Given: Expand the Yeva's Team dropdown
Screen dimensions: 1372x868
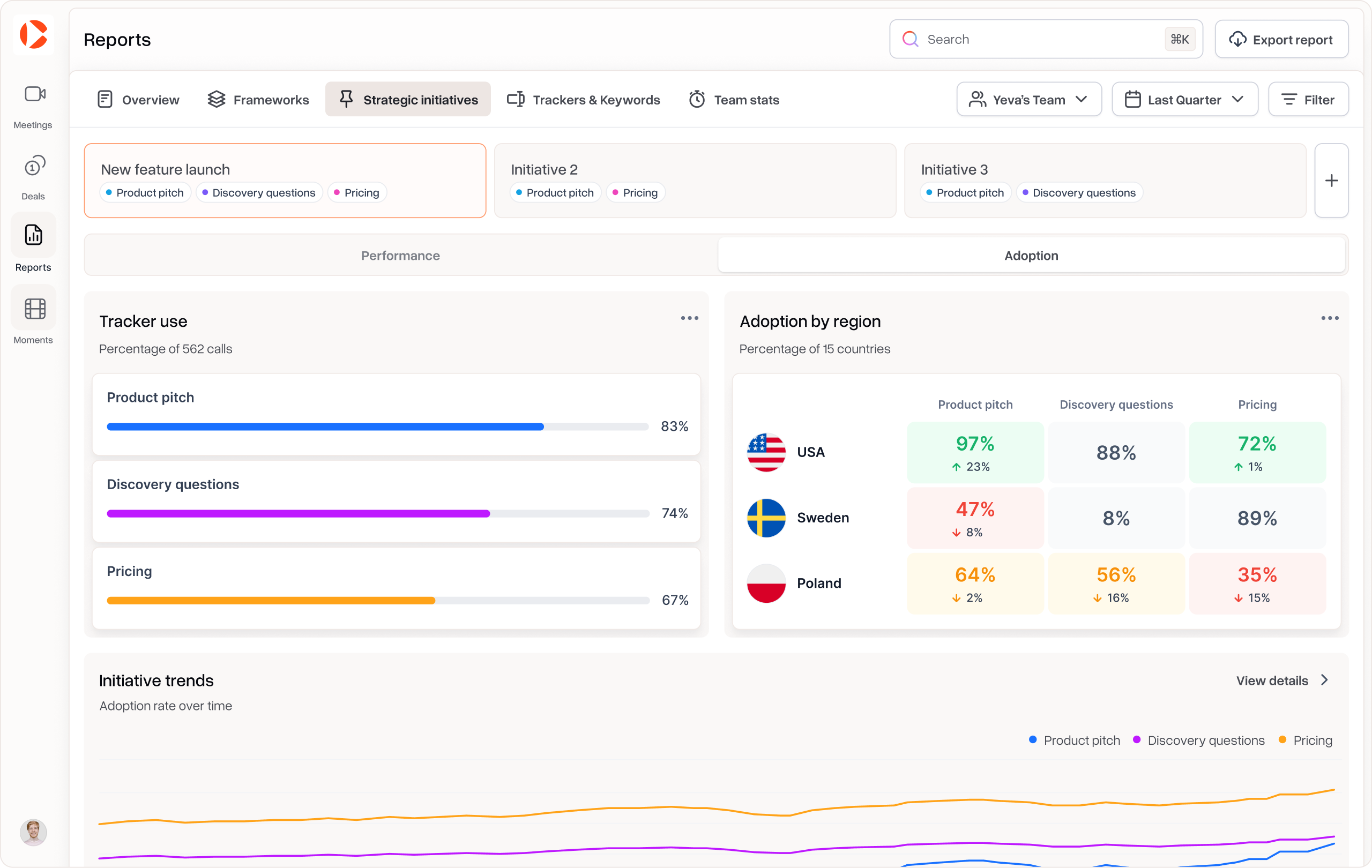Looking at the screenshot, I should 1028,100.
